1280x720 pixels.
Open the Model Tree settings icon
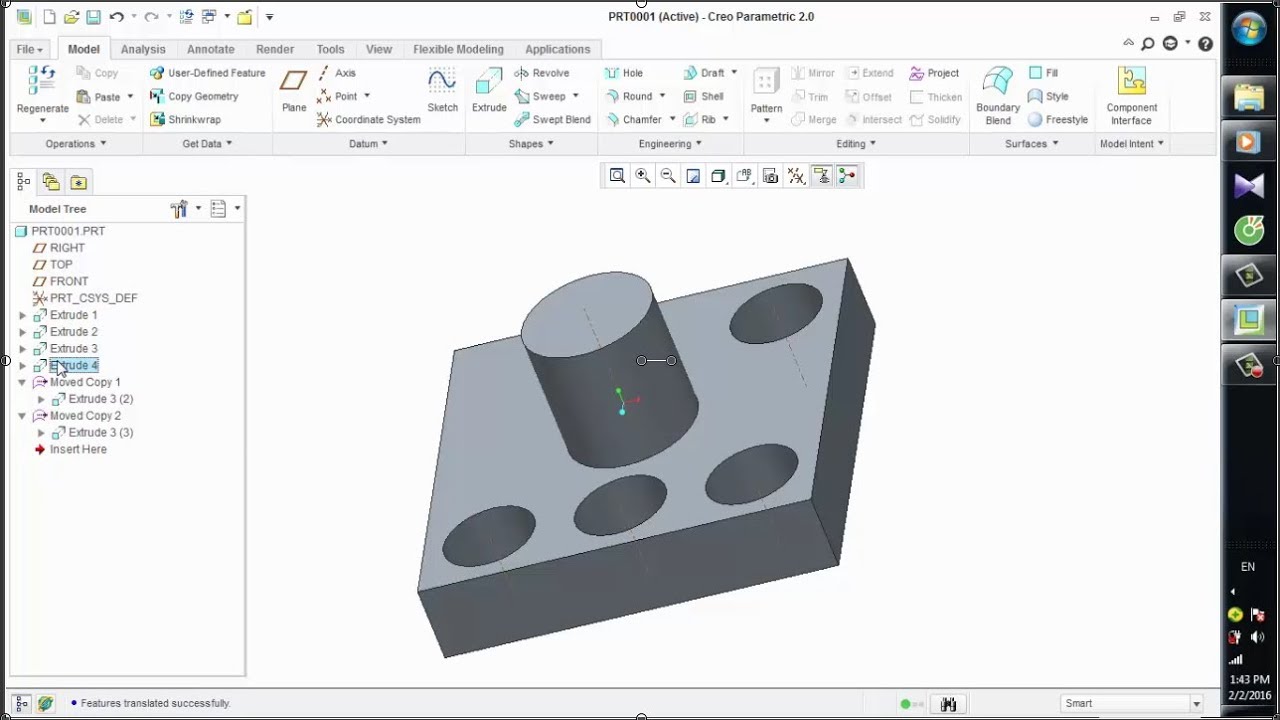tap(180, 209)
